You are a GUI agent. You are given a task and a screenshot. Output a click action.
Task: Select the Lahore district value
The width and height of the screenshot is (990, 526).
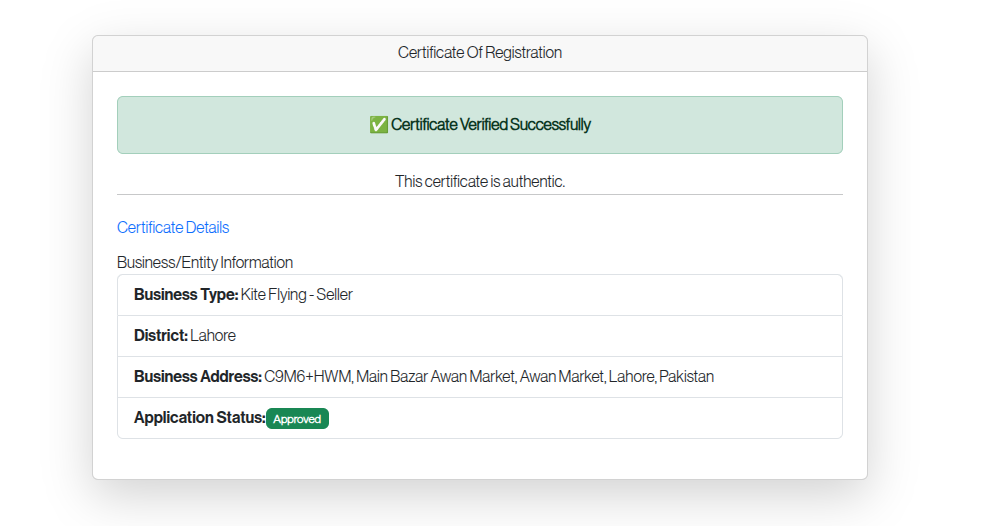[x=213, y=336]
